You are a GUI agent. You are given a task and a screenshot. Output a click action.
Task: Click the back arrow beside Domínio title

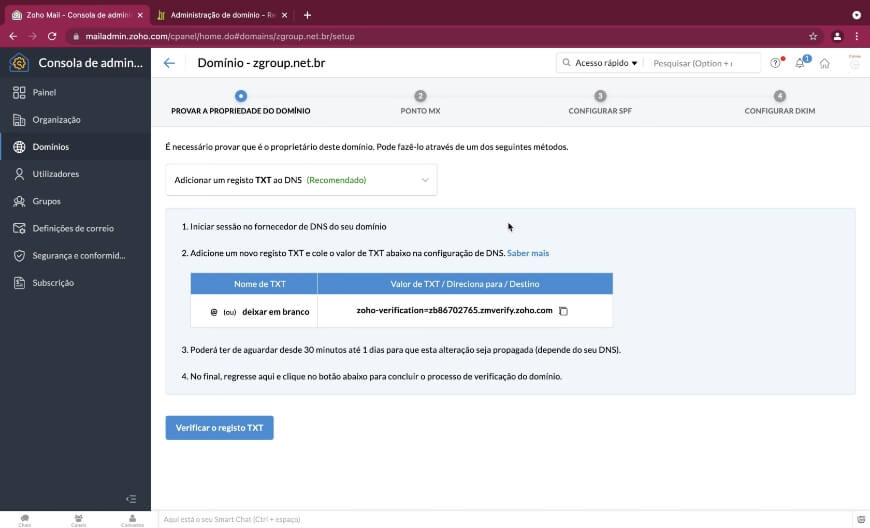(169, 63)
